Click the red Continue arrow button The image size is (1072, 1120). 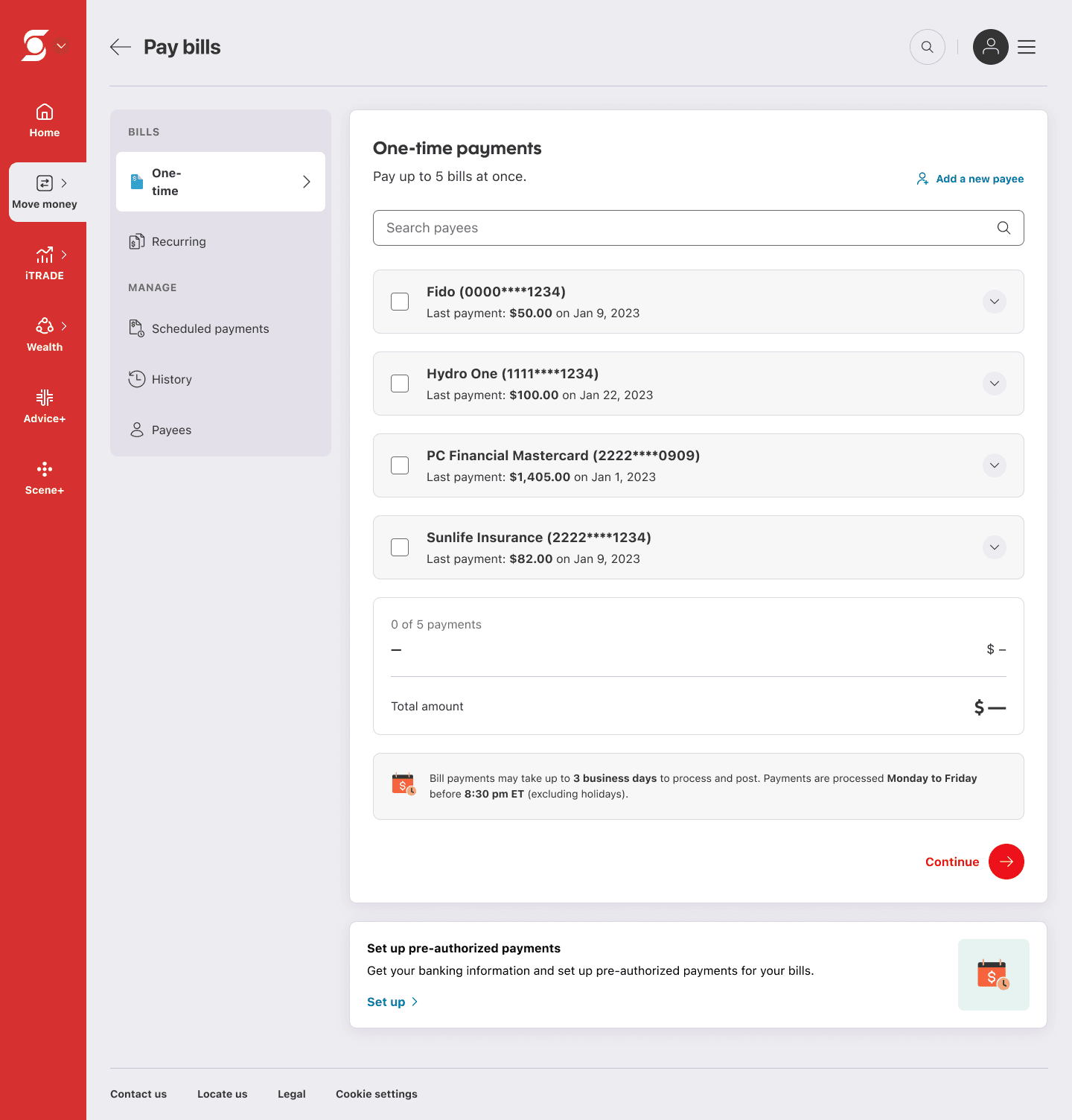[1006, 862]
